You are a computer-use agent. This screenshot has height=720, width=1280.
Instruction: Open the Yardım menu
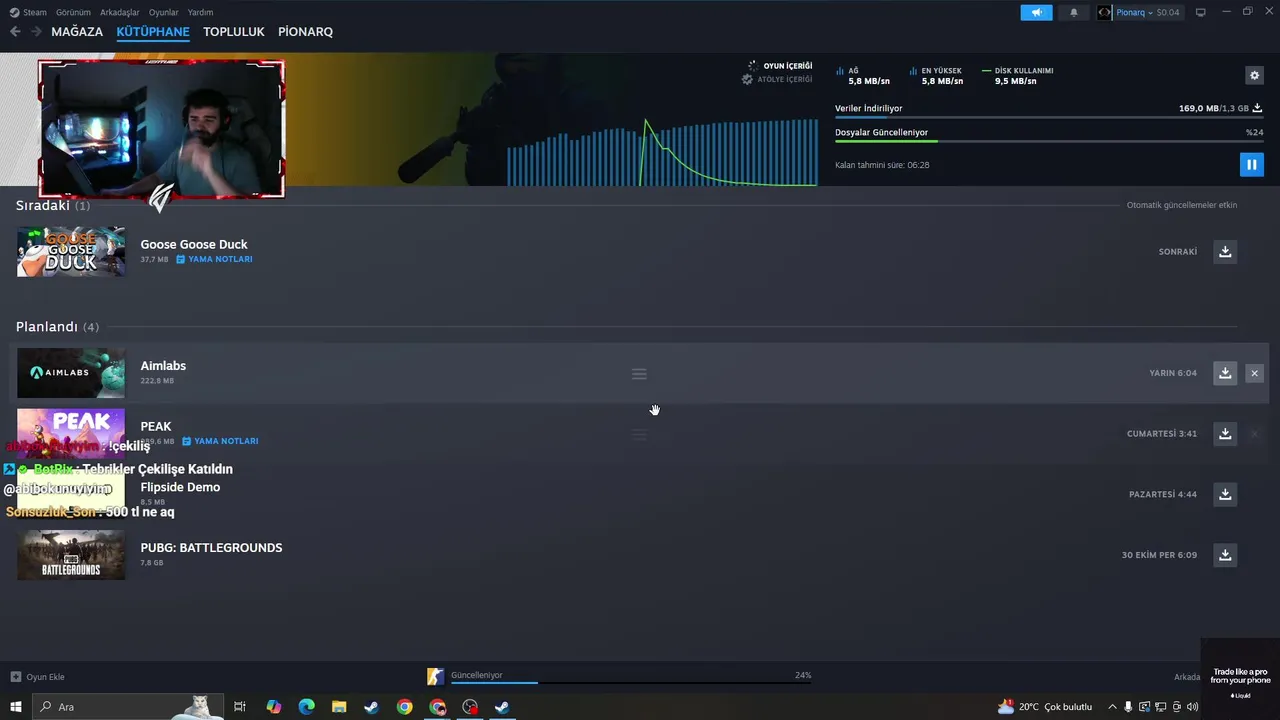(x=200, y=12)
